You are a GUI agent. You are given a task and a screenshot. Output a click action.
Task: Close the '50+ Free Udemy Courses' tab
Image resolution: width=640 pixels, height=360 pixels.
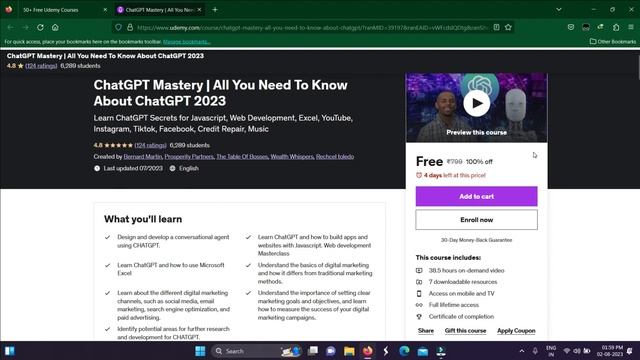tap(105, 9)
